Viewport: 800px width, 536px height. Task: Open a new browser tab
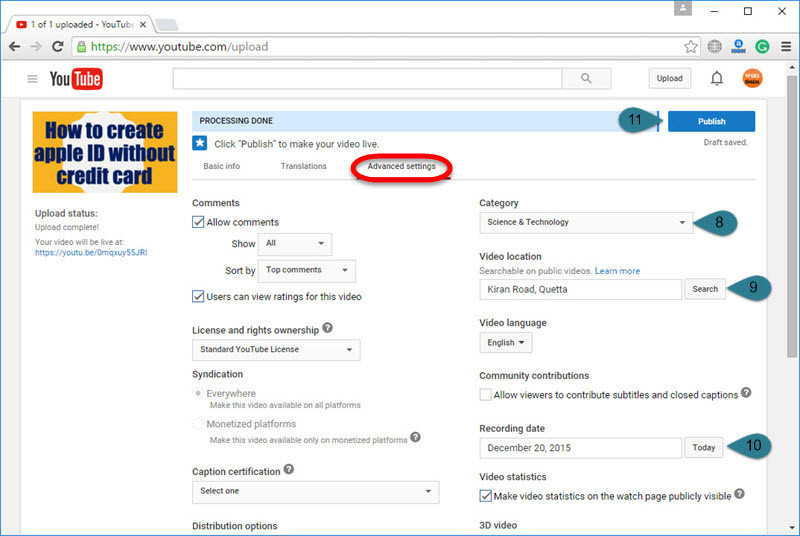[x=166, y=24]
